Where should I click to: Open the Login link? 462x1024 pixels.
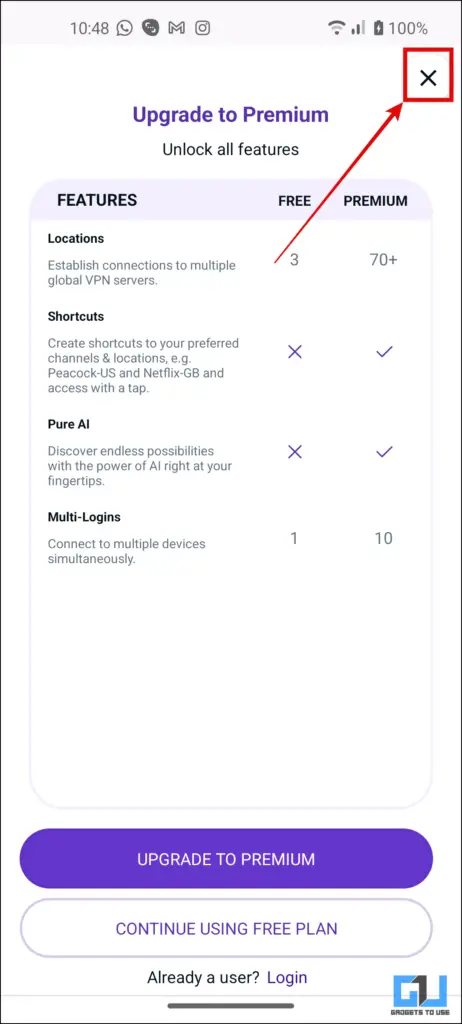(x=287, y=978)
